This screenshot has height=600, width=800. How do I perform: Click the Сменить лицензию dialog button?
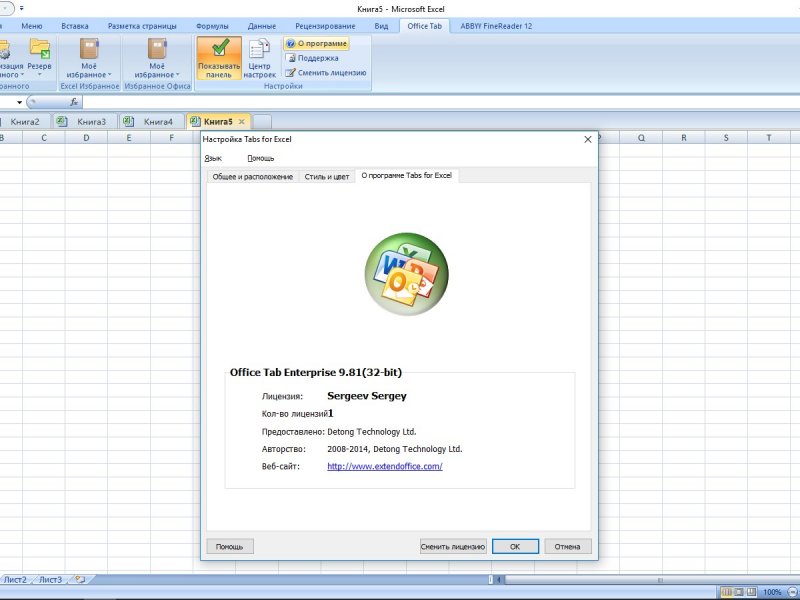[x=453, y=546]
